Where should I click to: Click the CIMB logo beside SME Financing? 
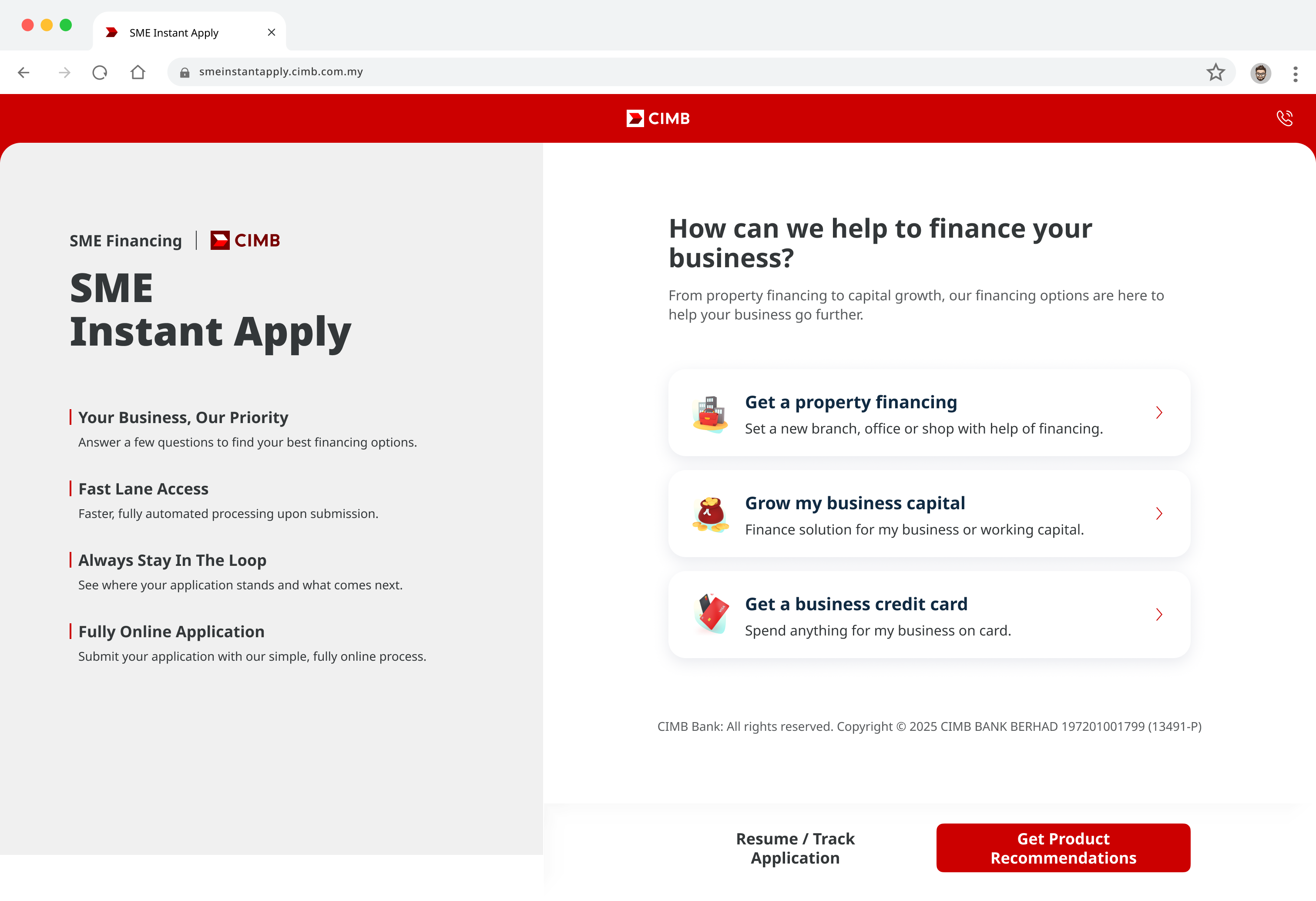pyautogui.click(x=245, y=240)
